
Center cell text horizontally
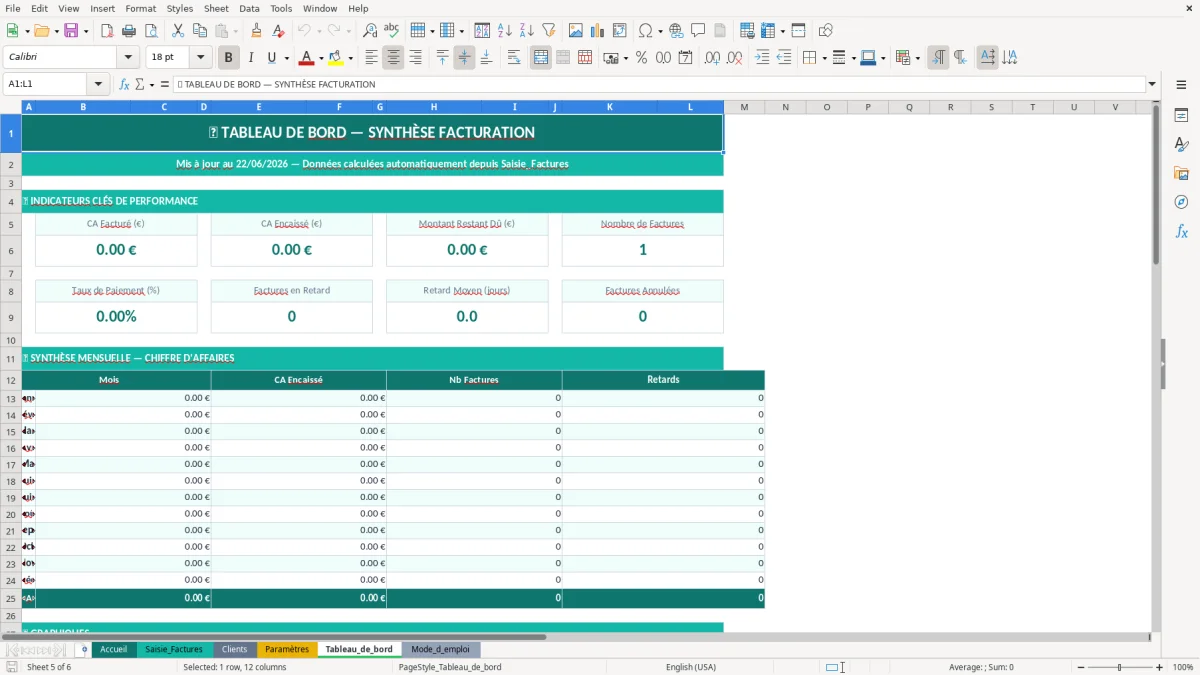(393, 58)
